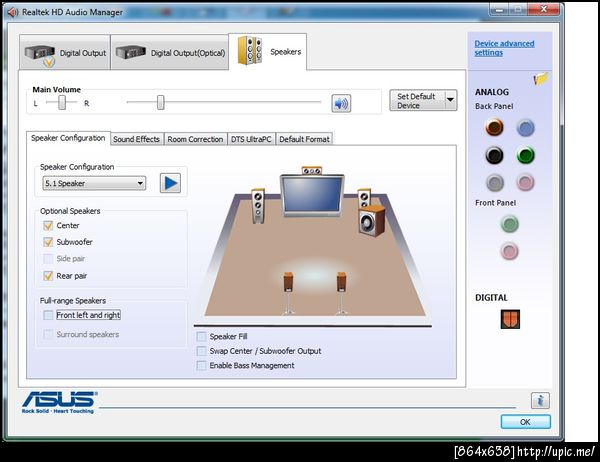
Task: Open the Room Correction tab
Action: click(x=195, y=139)
